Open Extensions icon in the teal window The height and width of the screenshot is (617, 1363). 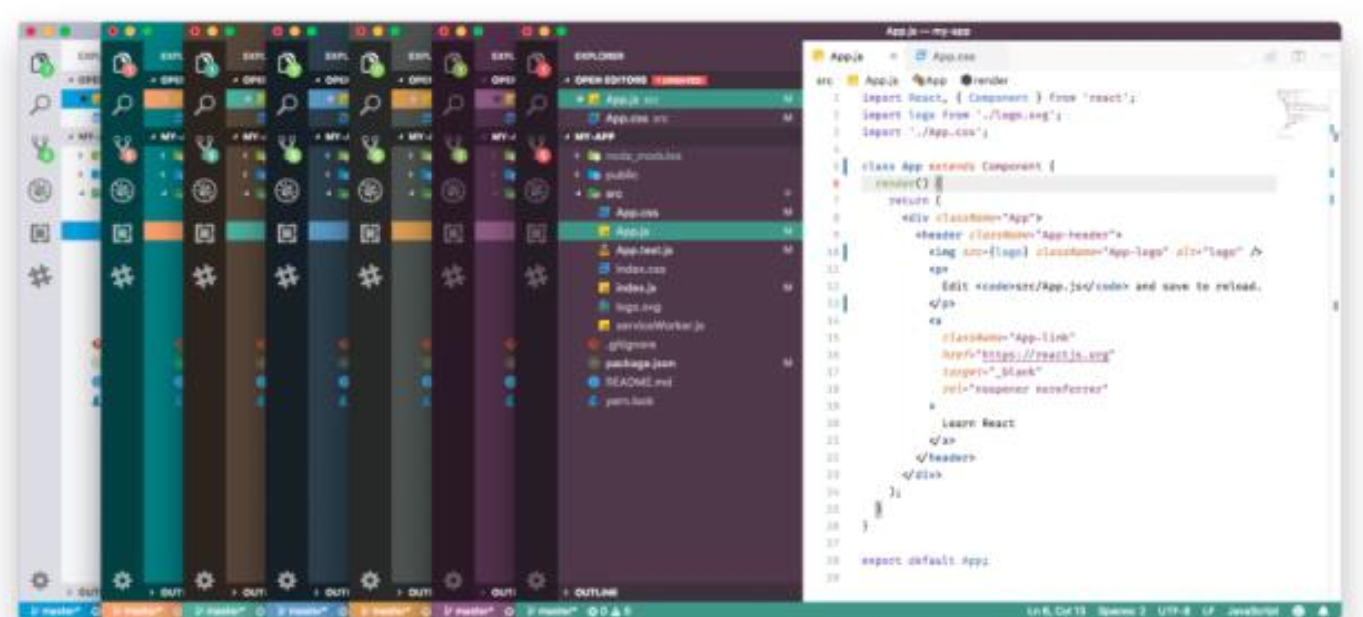click(123, 234)
